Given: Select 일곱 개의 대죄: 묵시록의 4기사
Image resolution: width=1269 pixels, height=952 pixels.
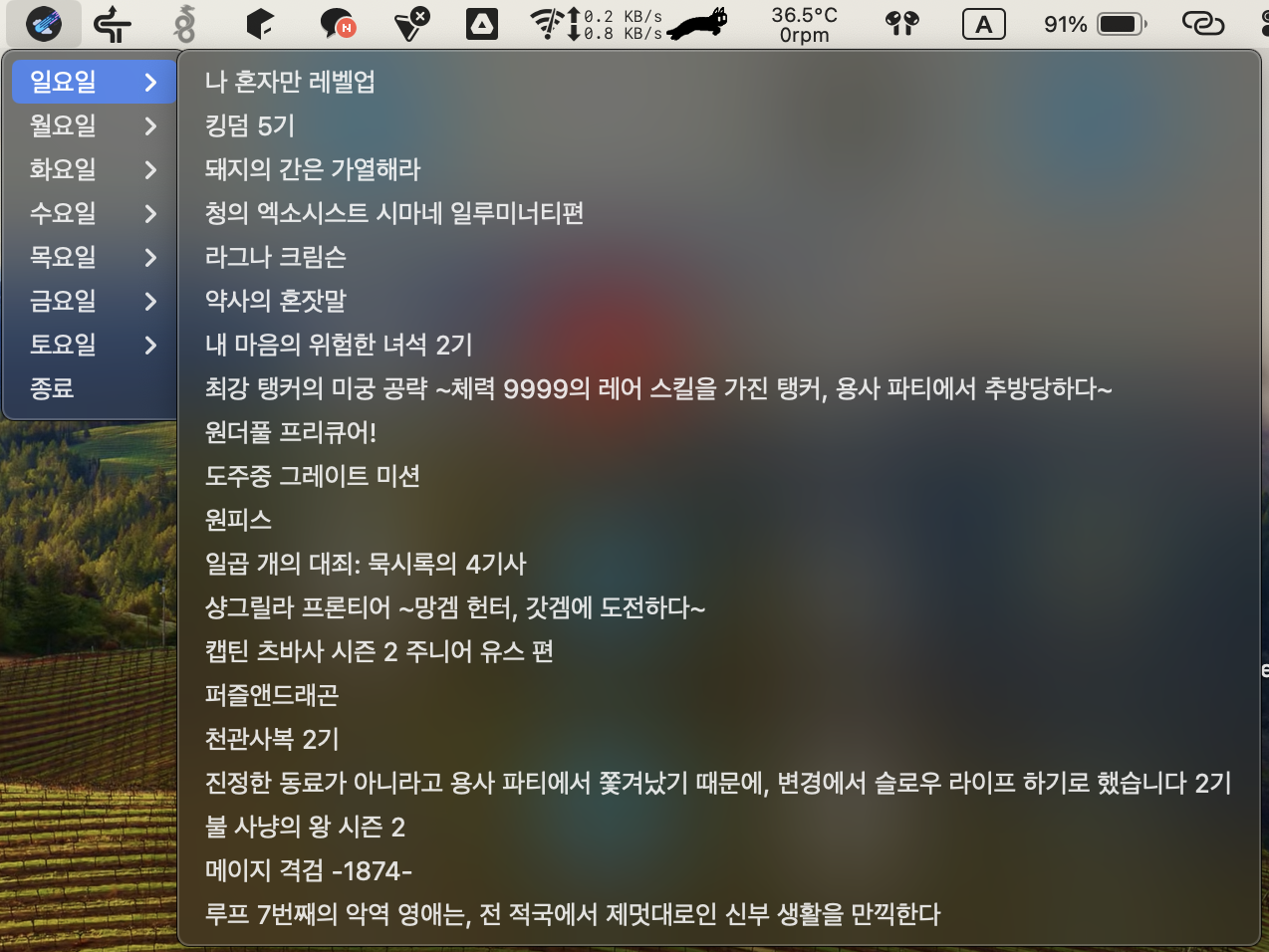Looking at the screenshot, I should 718,564.
